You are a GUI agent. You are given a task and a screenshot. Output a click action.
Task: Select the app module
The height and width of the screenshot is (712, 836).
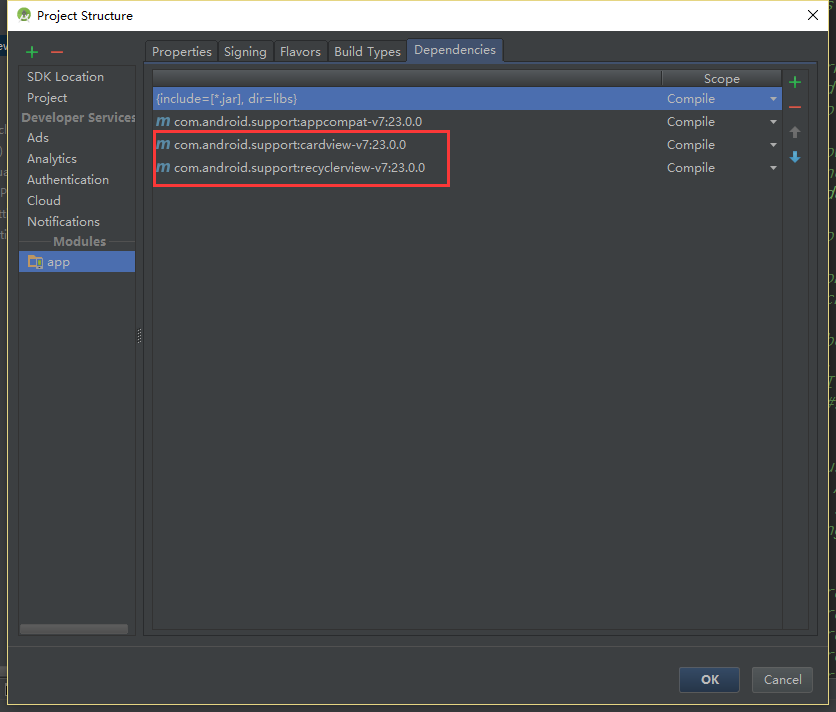coord(58,262)
